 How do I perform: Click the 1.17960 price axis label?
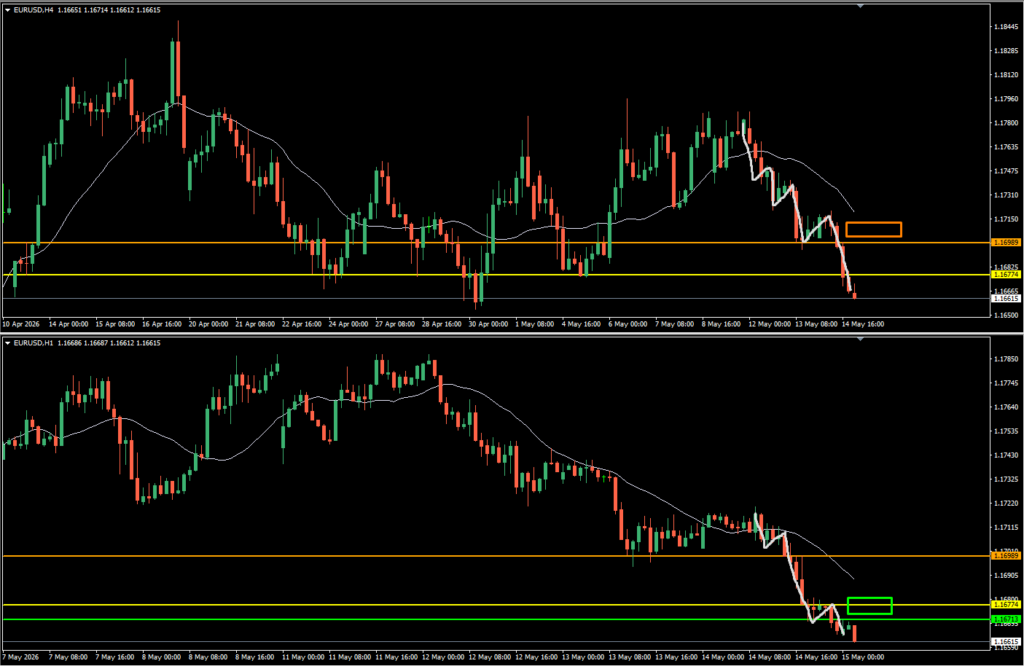point(1006,99)
